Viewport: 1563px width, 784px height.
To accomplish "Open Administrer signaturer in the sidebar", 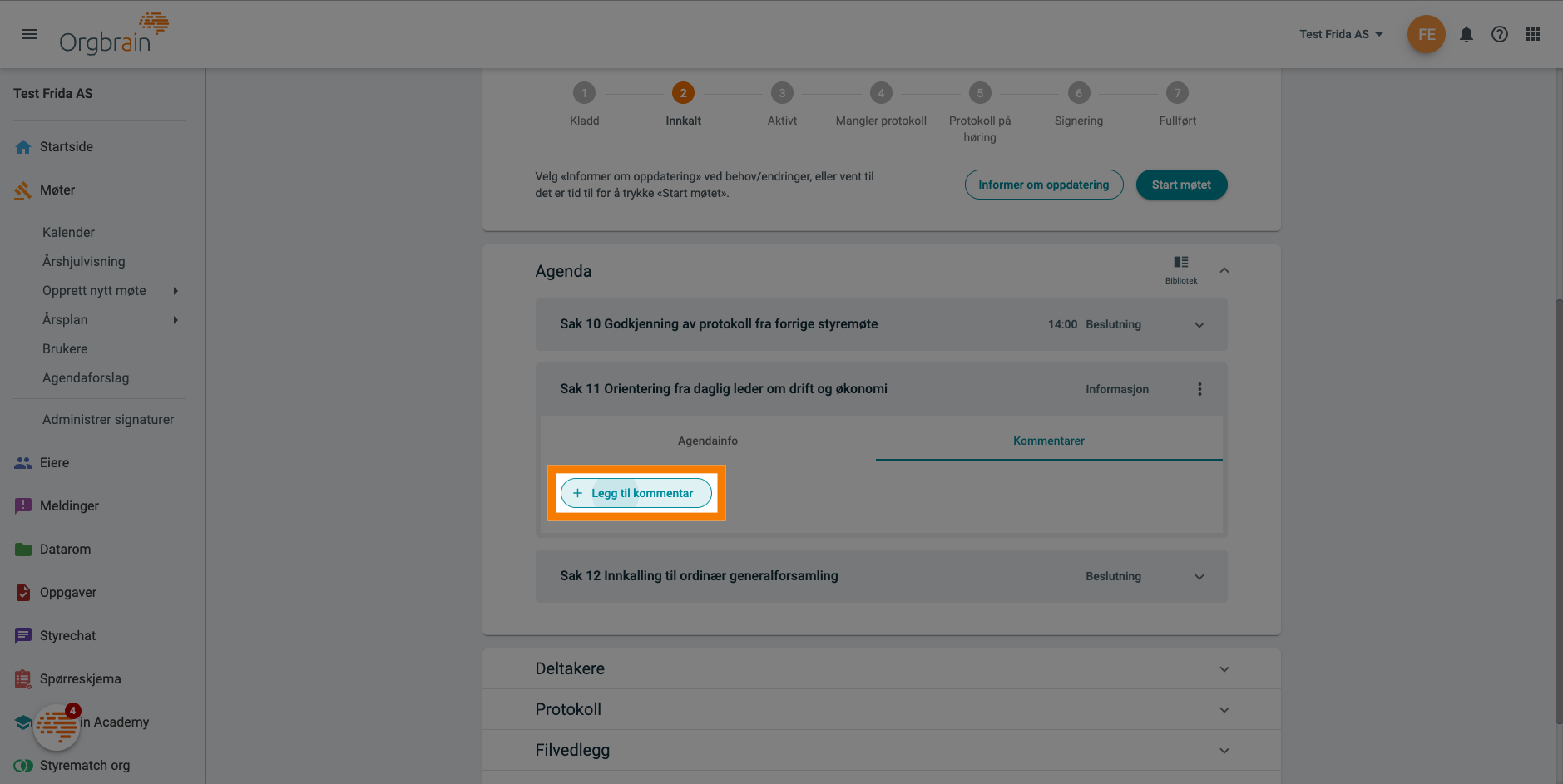I will (108, 420).
